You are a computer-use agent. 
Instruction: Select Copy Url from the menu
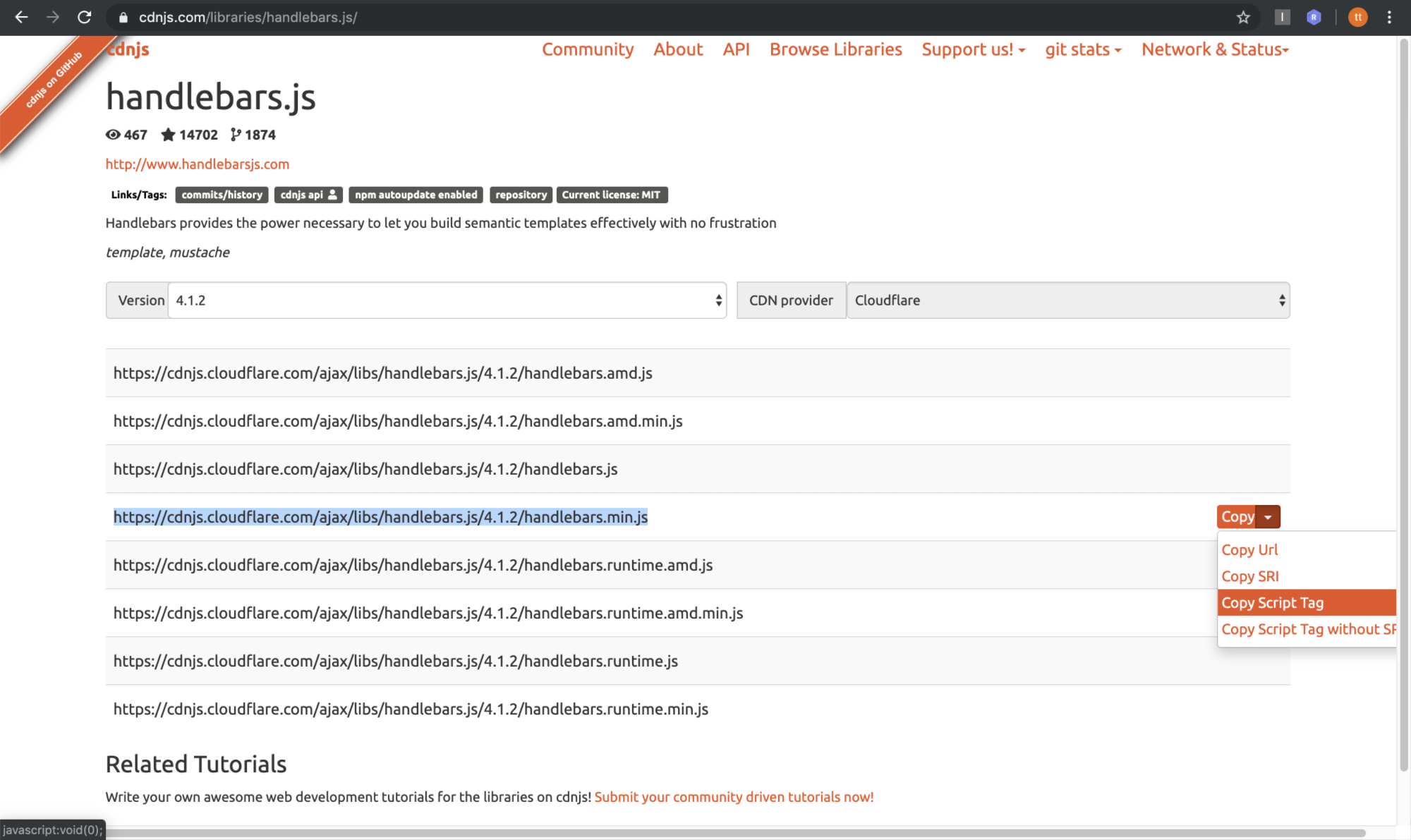click(1249, 549)
